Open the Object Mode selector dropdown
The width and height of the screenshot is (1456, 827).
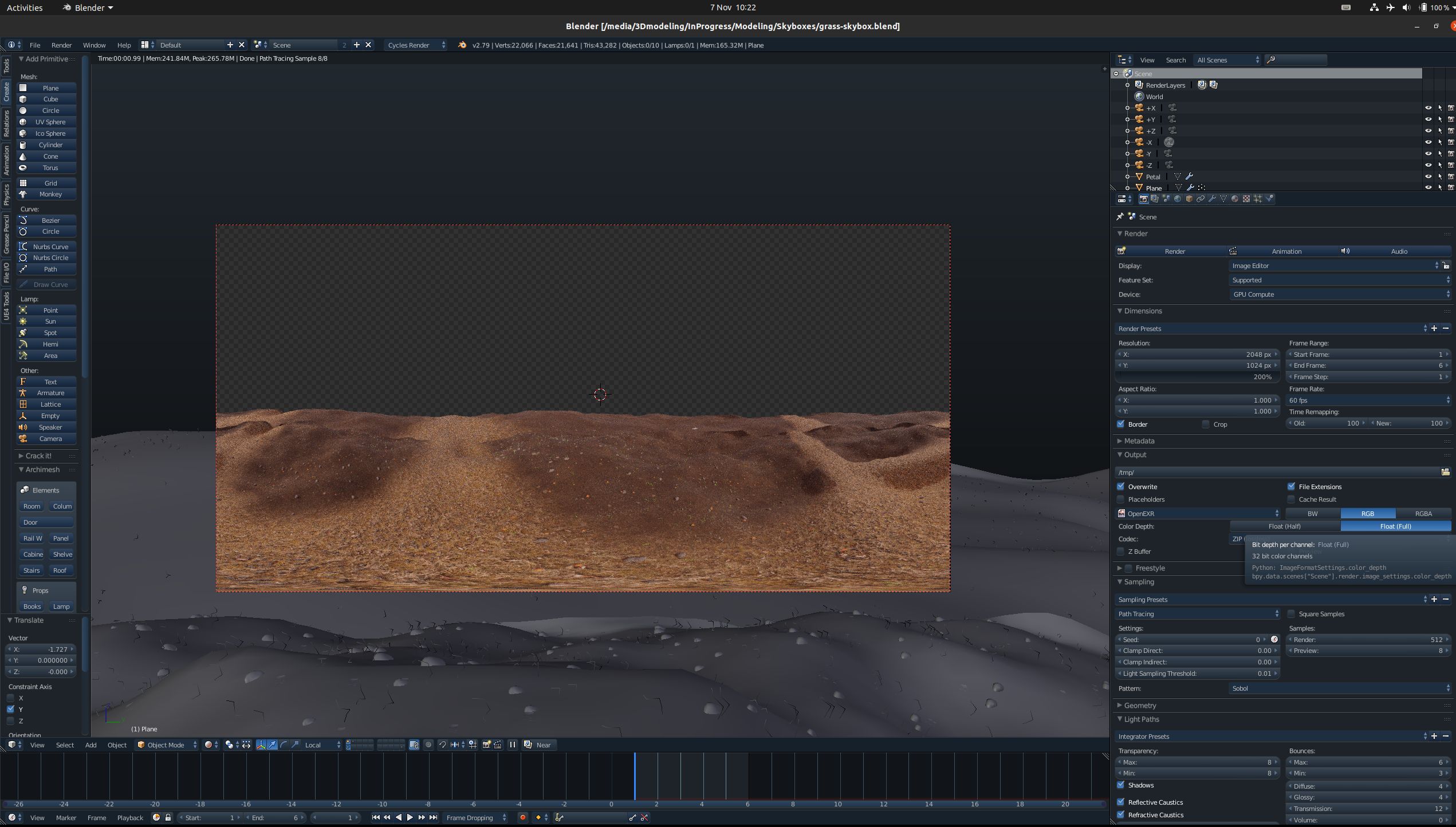pos(167,745)
